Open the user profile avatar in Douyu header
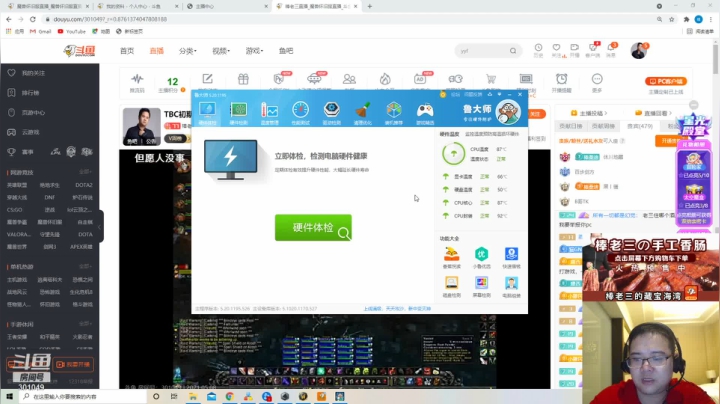 pos(638,50)
